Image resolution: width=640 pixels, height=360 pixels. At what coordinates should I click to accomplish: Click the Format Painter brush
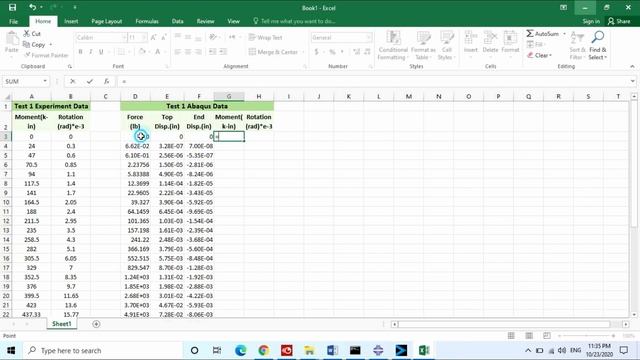27,55
